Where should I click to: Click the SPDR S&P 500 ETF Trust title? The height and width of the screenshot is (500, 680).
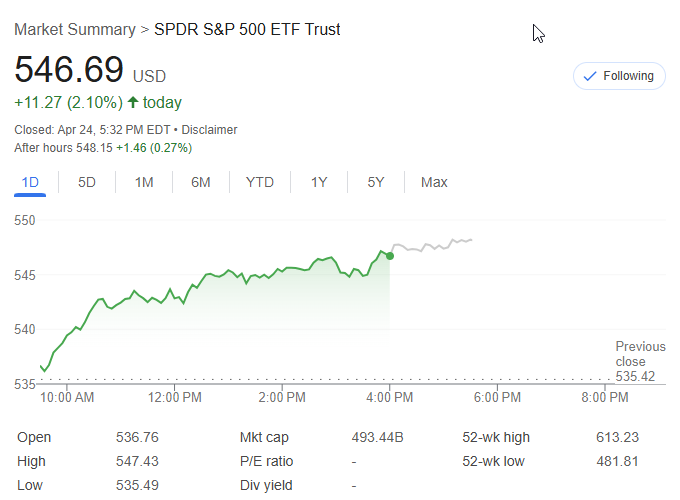pyautogui.click(x=247, y=30)
